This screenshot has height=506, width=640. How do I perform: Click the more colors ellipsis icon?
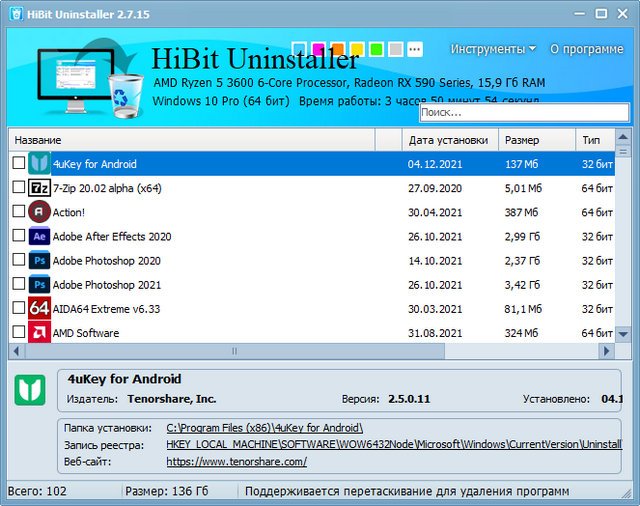pos(415,49)
